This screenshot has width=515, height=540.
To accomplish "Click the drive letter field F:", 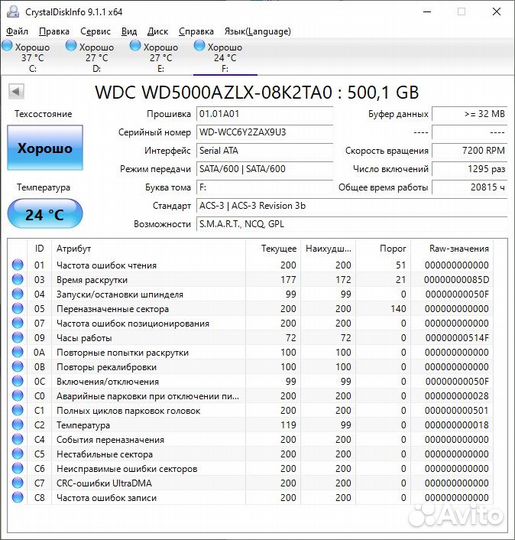I will click(x=265, y=187).
